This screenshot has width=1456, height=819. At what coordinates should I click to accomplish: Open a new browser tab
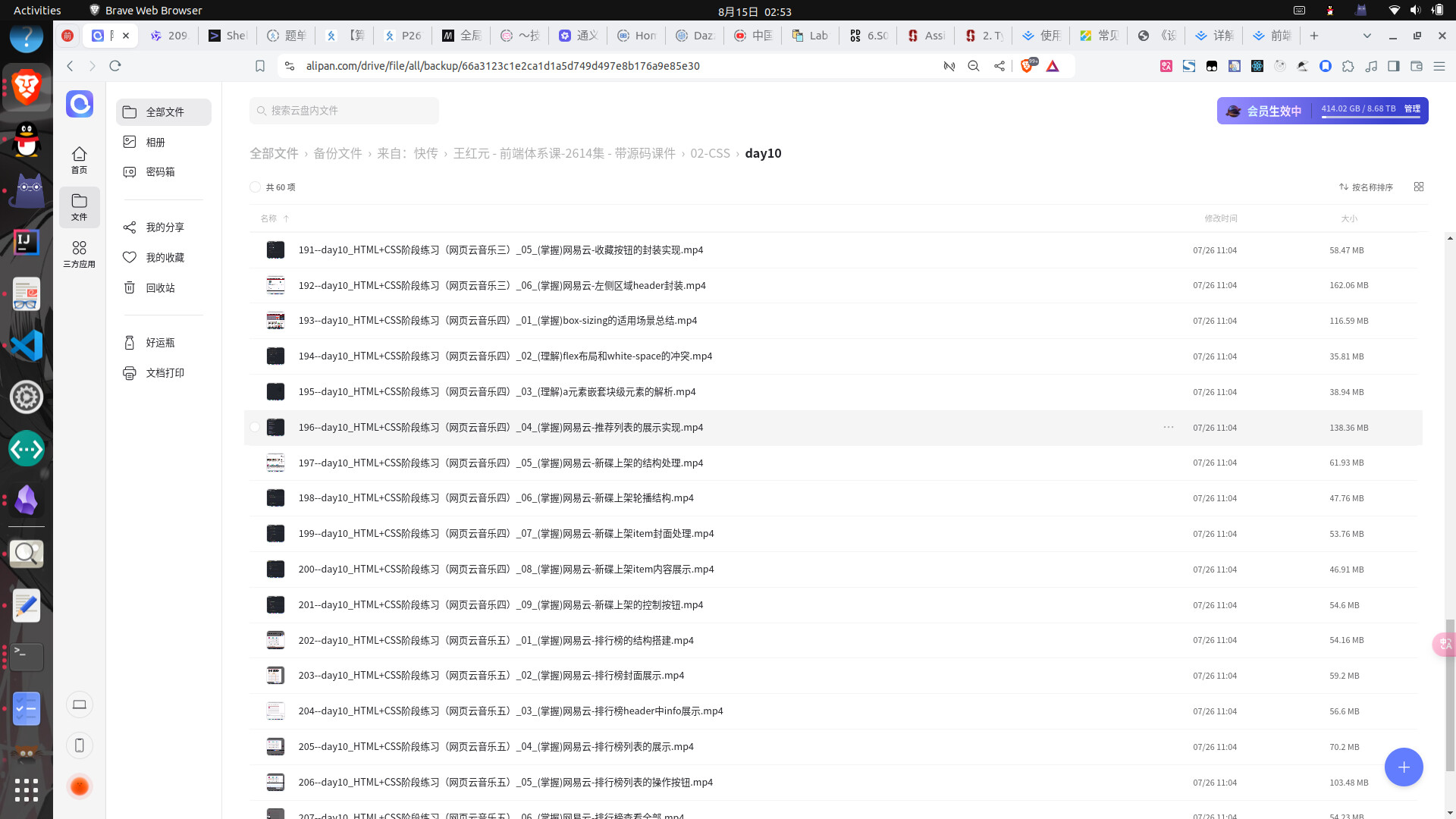pos(1314,36)
